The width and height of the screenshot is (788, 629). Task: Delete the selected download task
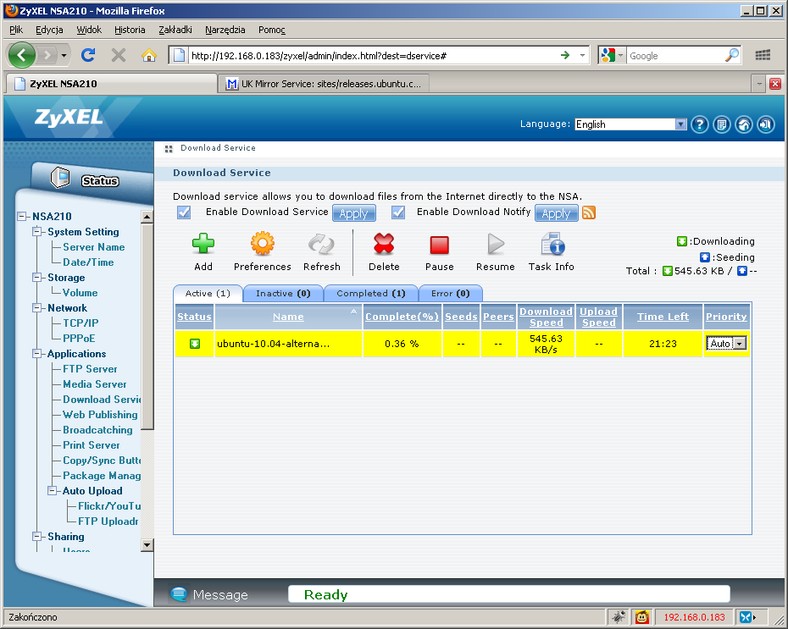pyautogui.click(x=383, y=245)
